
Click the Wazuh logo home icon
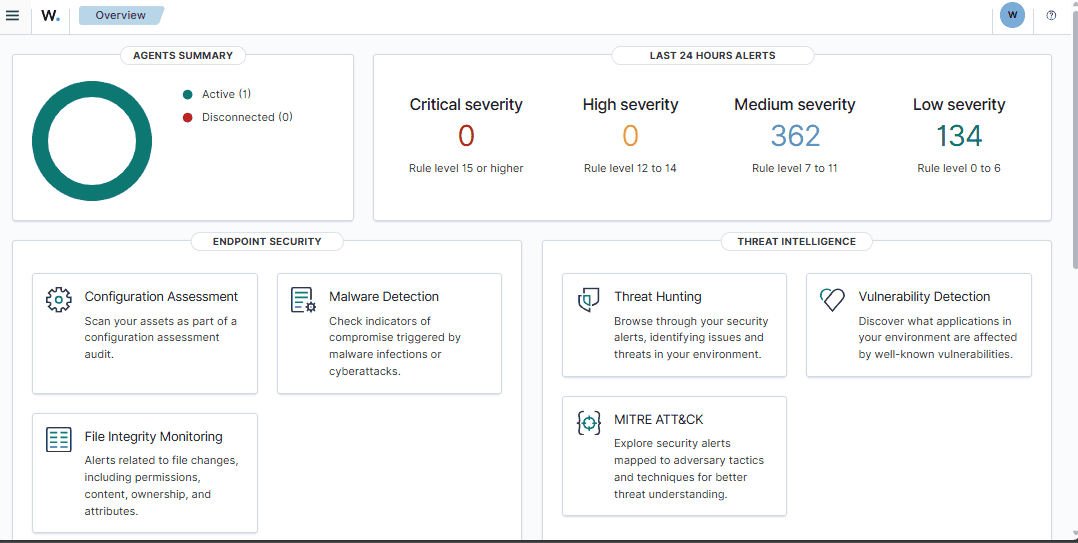pyautogui.click(x=50, y=16)
